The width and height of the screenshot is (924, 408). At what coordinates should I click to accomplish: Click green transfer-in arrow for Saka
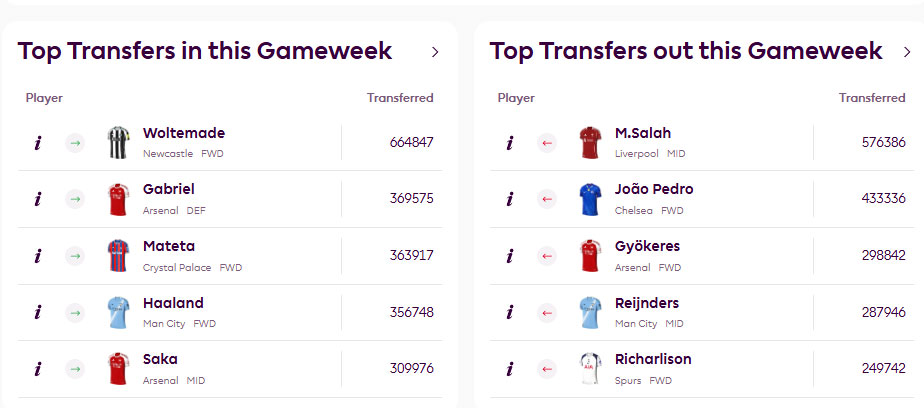tap(75, 369)
